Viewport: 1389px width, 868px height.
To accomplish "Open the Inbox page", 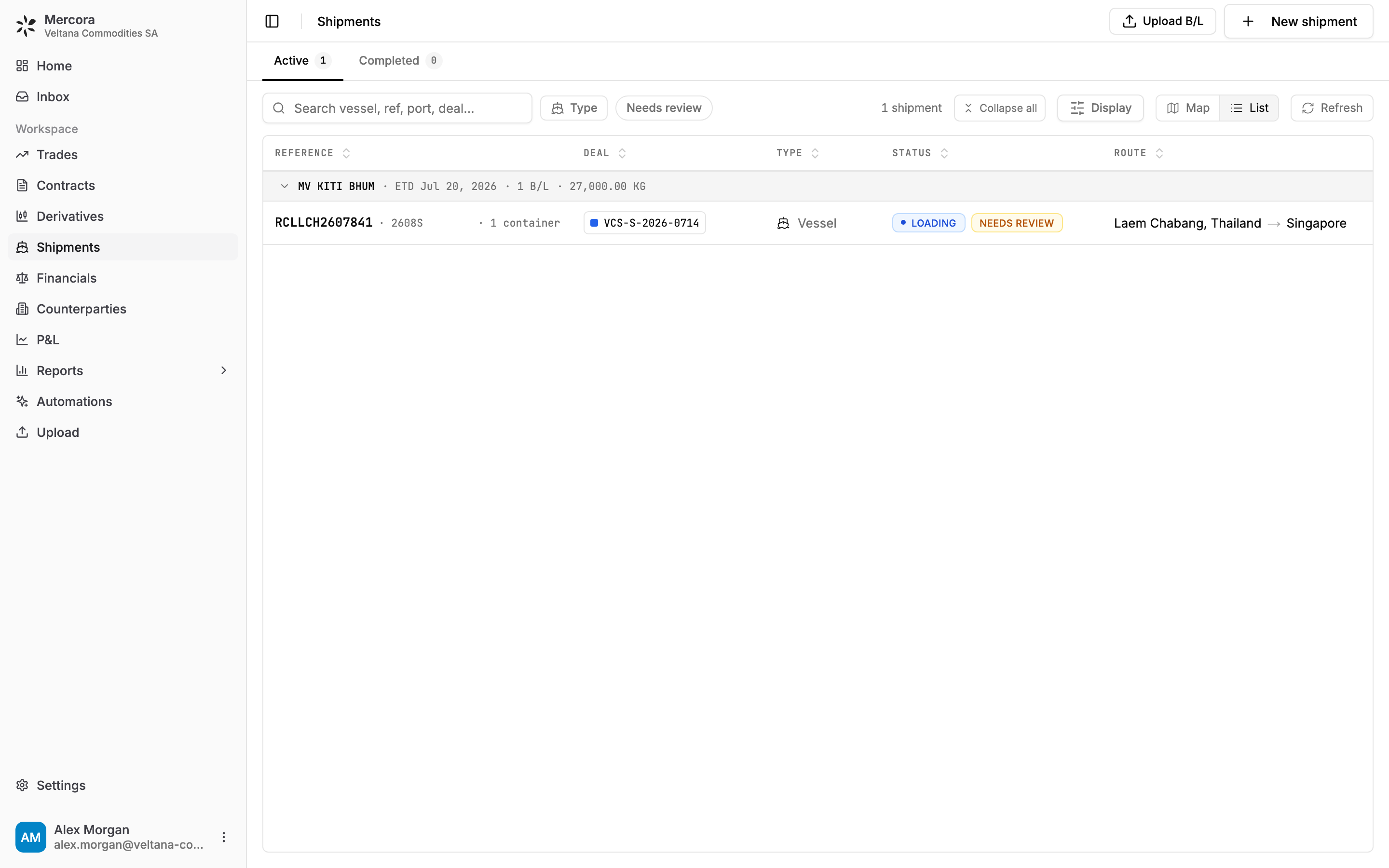I will [x=123, y=97].
